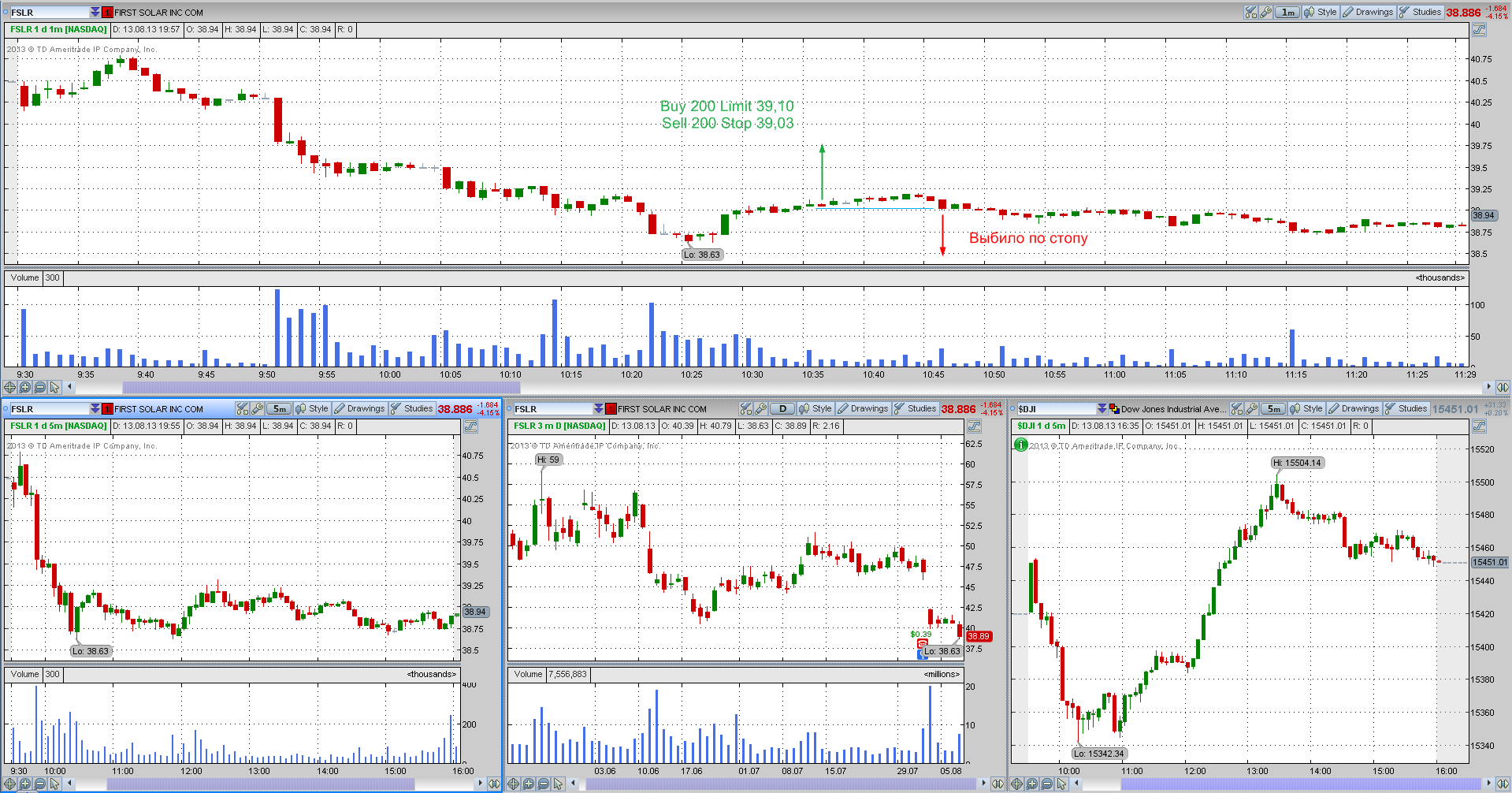Open red link-color '1' selector in top chart
Image resolution: width=1512 pixels, height=793 pixels.
coord(108,12)
